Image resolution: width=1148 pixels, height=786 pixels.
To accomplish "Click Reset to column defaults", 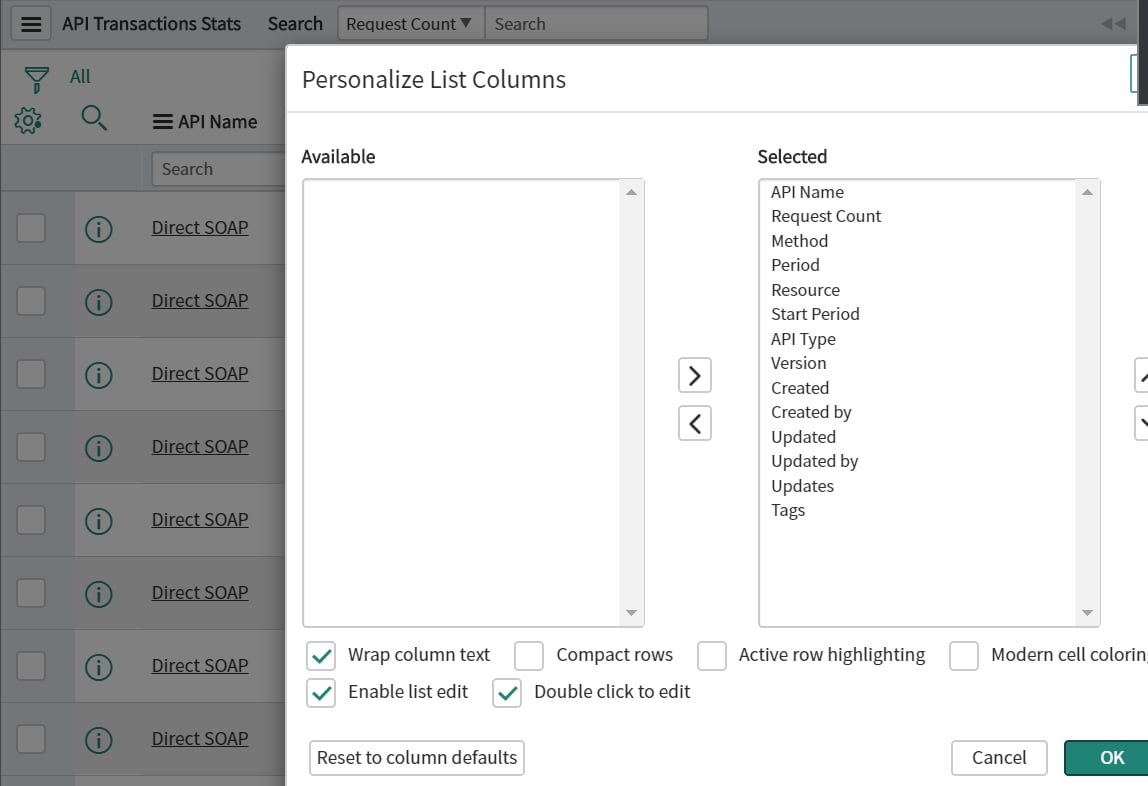I will (x=417, y=757).
